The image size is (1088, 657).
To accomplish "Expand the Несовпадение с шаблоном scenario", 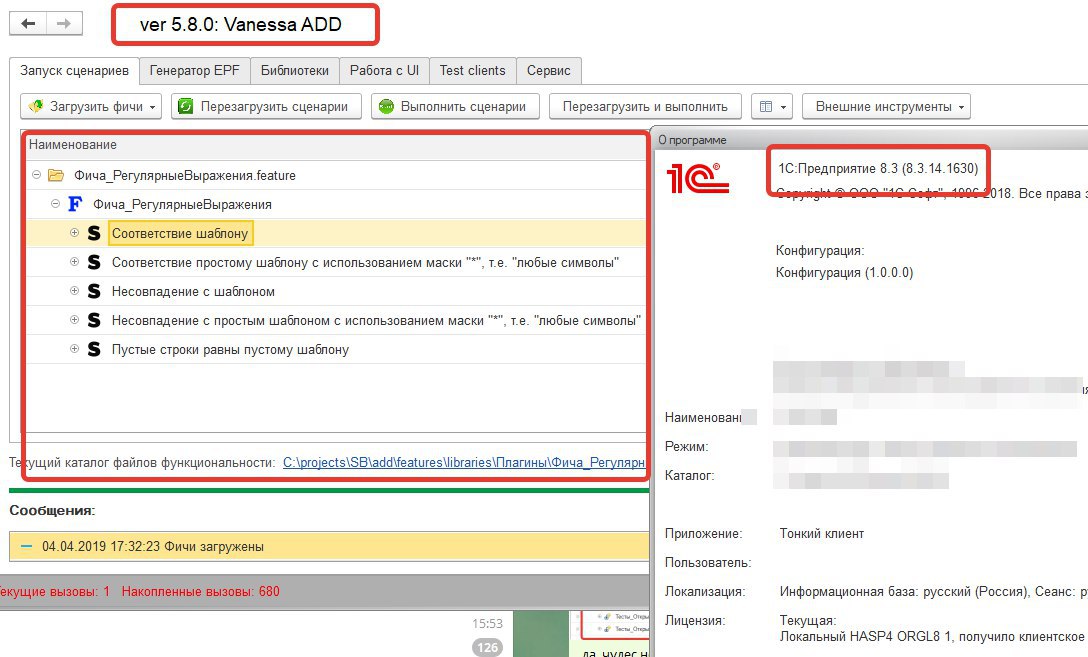I will point(74,291).
